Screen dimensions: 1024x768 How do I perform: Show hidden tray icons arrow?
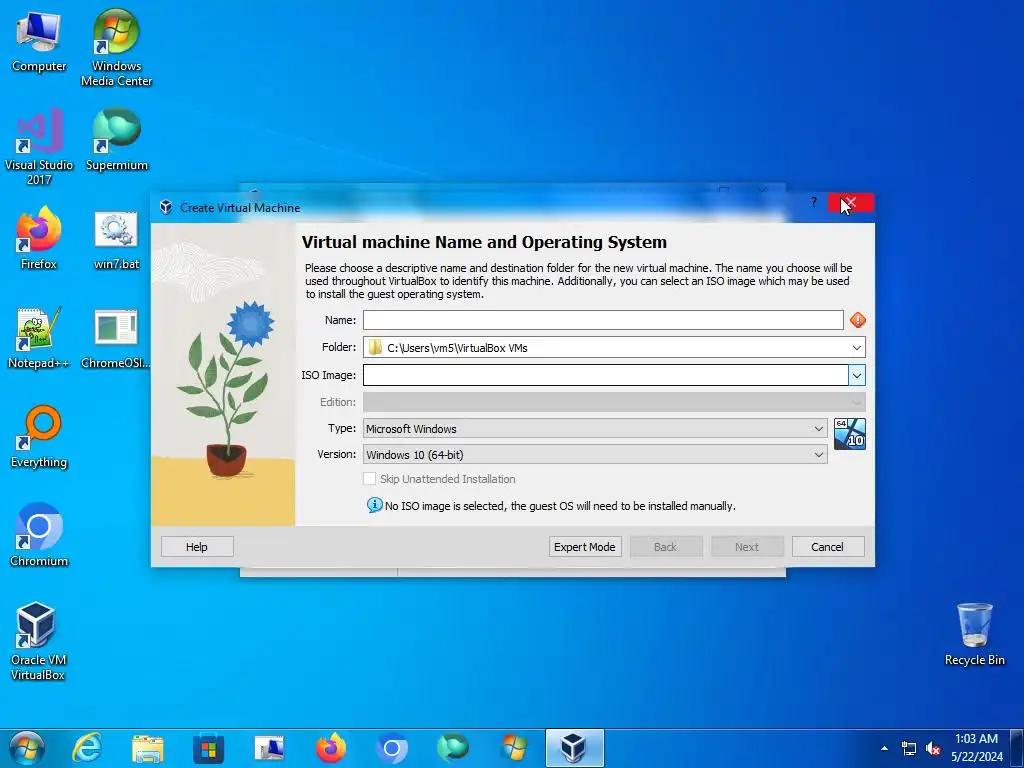[884, 748]
